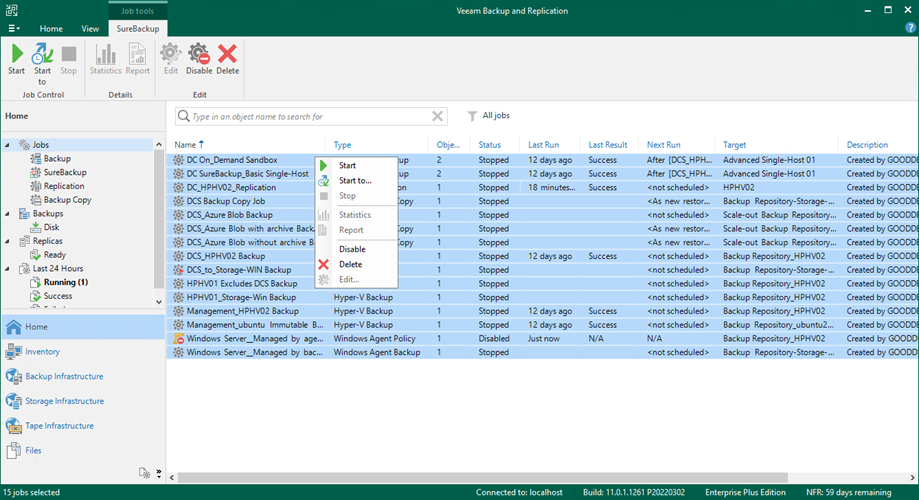This screenshot has width=919, height=500.
Task: Click the Disable job ribbon icon
Action: point(199,54)
